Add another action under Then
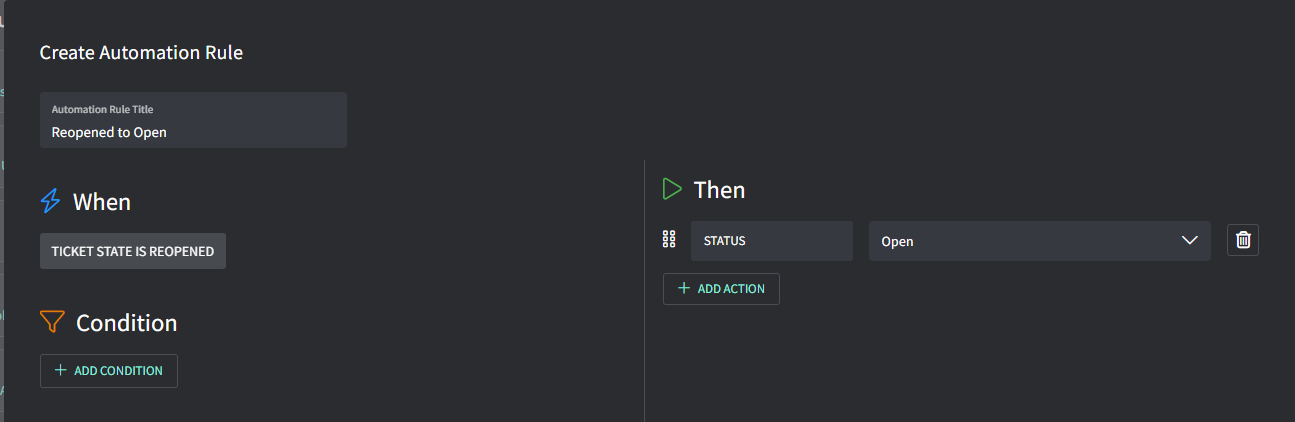Image resolution: width=1295 pixels, height=422 pixels. click(721, 288)
